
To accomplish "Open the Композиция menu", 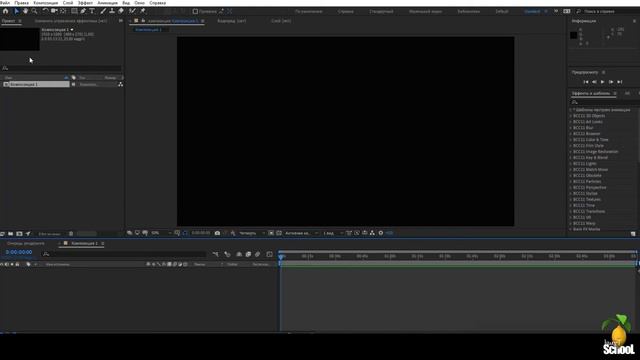I will click(x=46, y=3).
